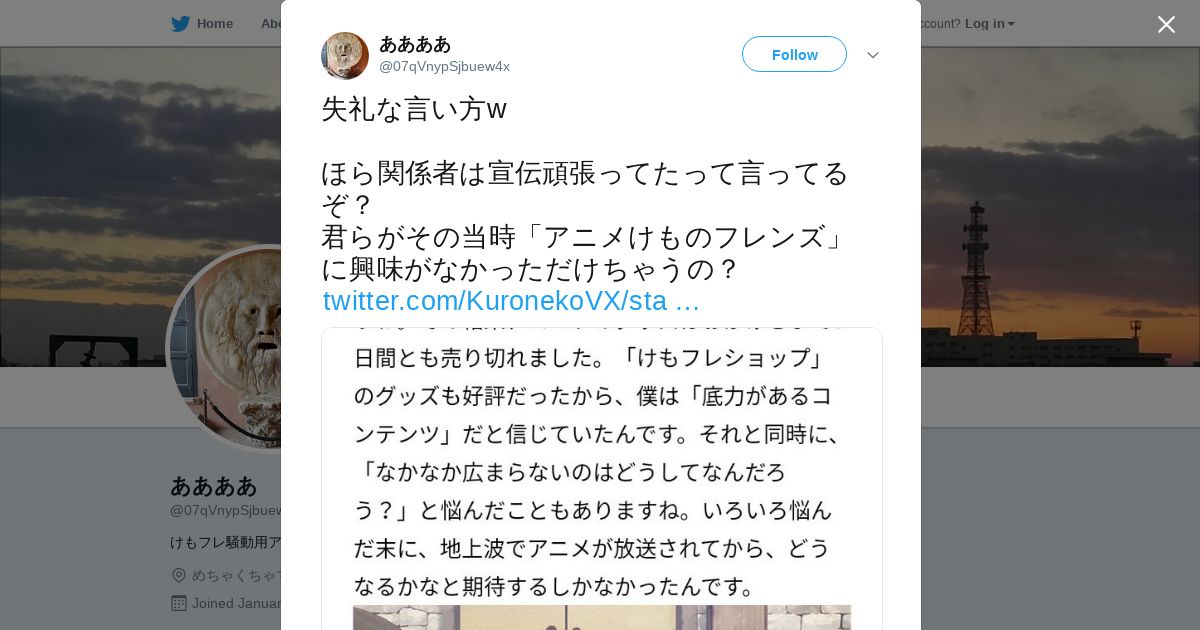
Task: Close the tweet overlay with X
Action: (x=1166, y=24)
